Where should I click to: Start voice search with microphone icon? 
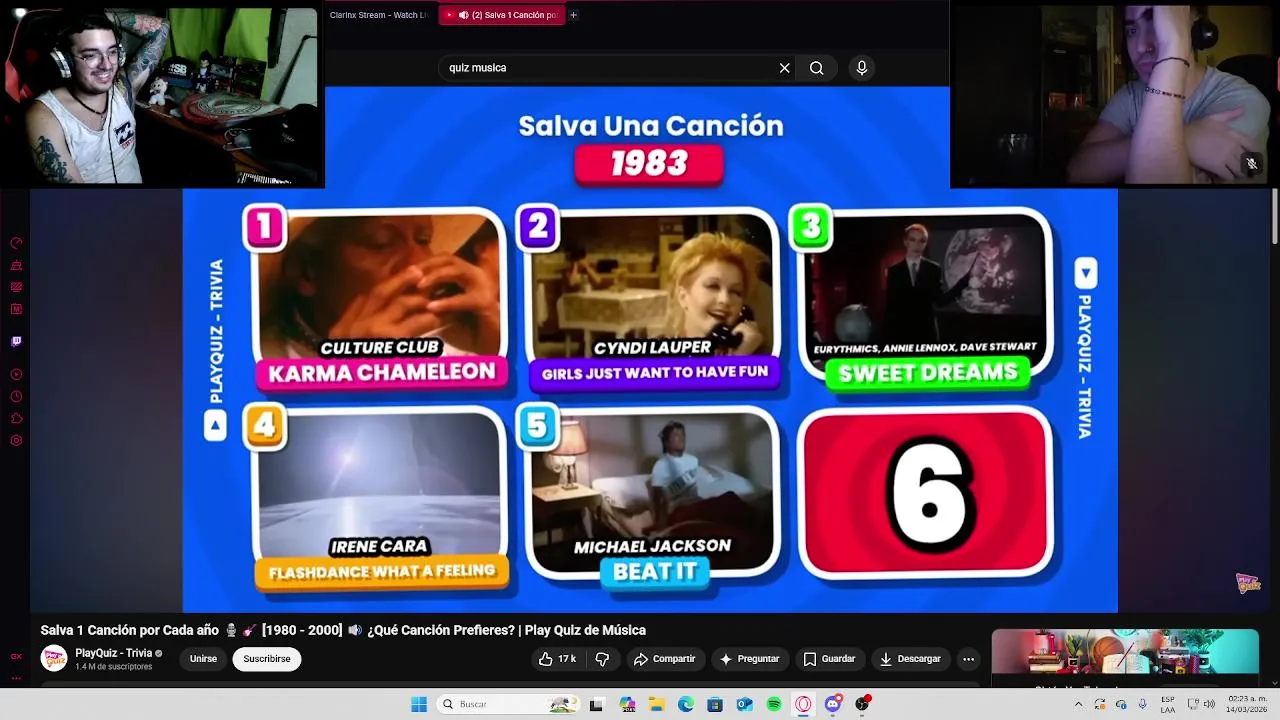(x=862, y=68)
